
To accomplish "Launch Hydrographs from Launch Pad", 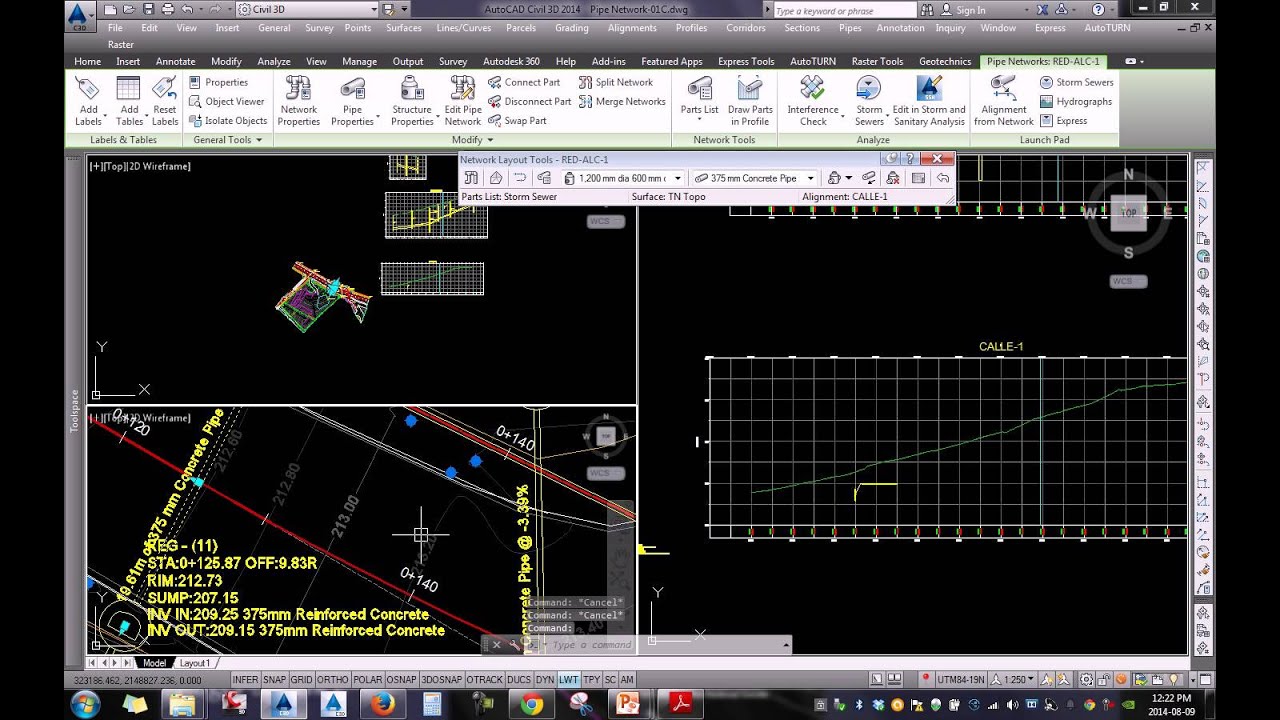I will pos(1076,101).
